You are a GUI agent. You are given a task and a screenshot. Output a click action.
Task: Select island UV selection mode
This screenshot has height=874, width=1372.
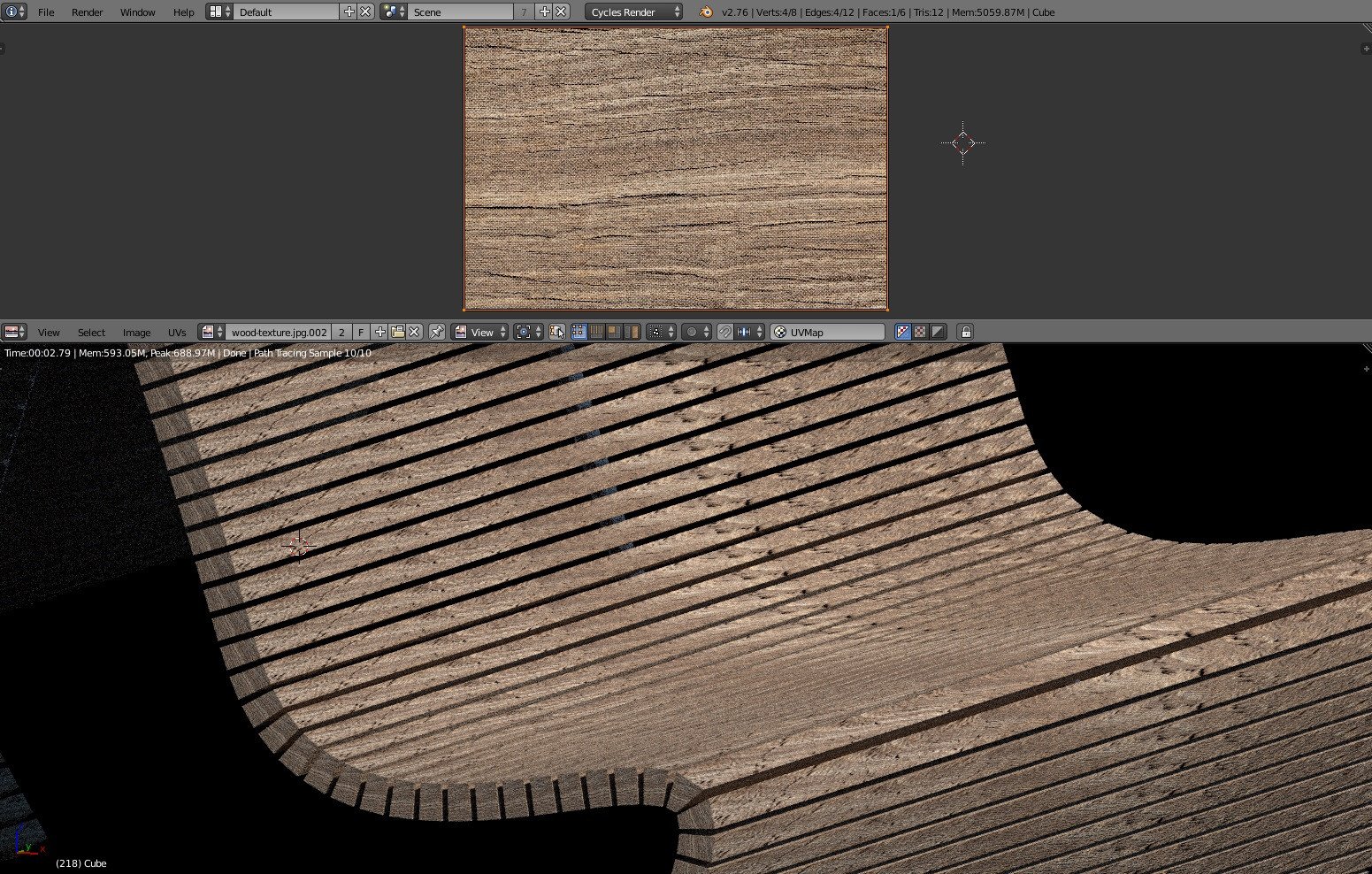[x=632, y=332]
